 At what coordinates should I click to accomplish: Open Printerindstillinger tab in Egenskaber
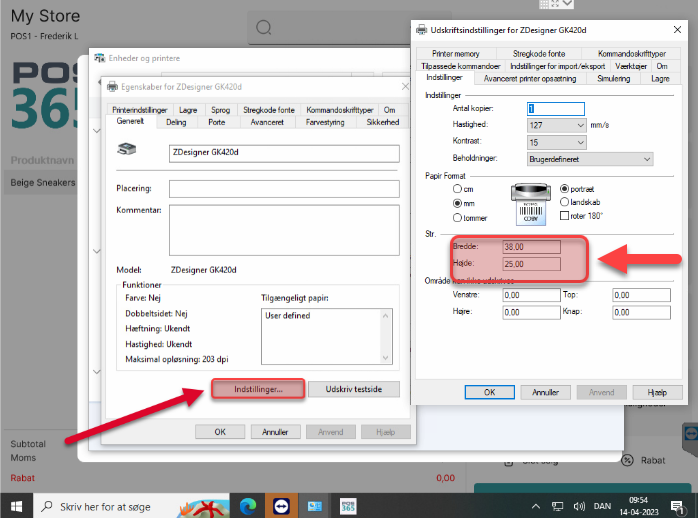[x=140, y=110]
